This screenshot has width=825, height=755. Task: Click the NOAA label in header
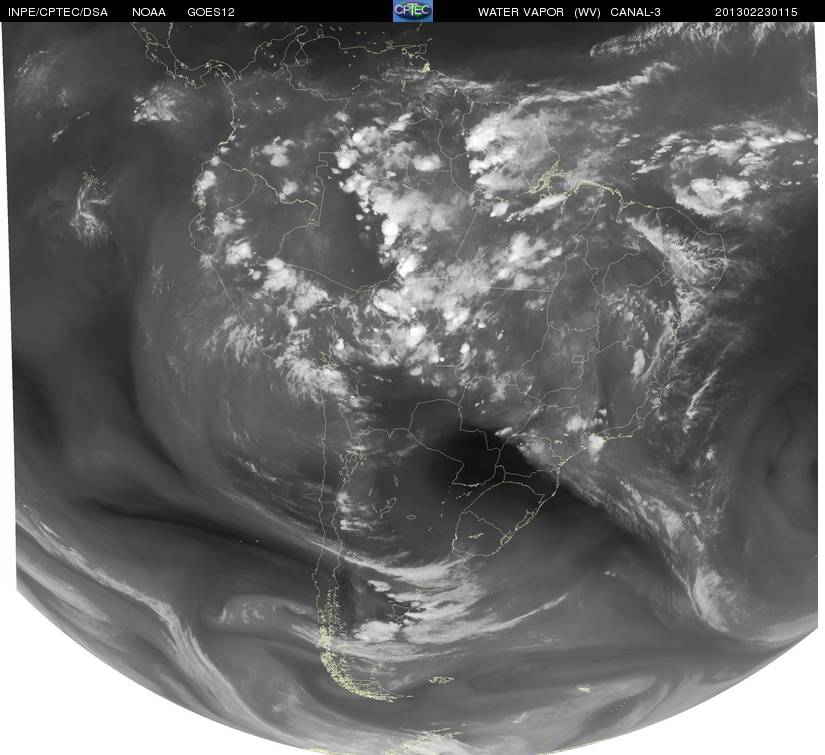point(149,12)
